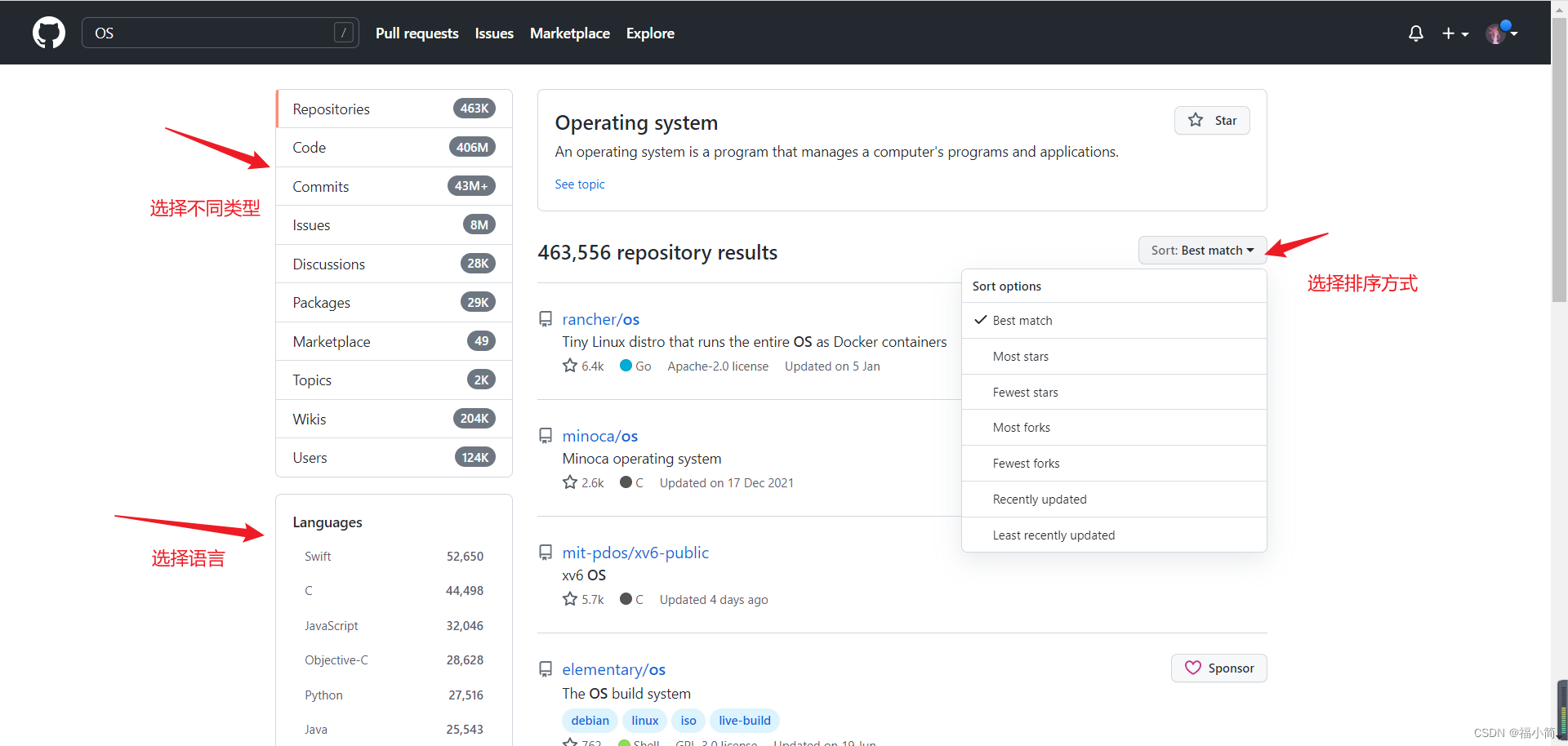Click the 5.7k stars icon for xv6-public
Image resolution: width=1568 pixels, height=746 pixels.
(x=570, y=599)
